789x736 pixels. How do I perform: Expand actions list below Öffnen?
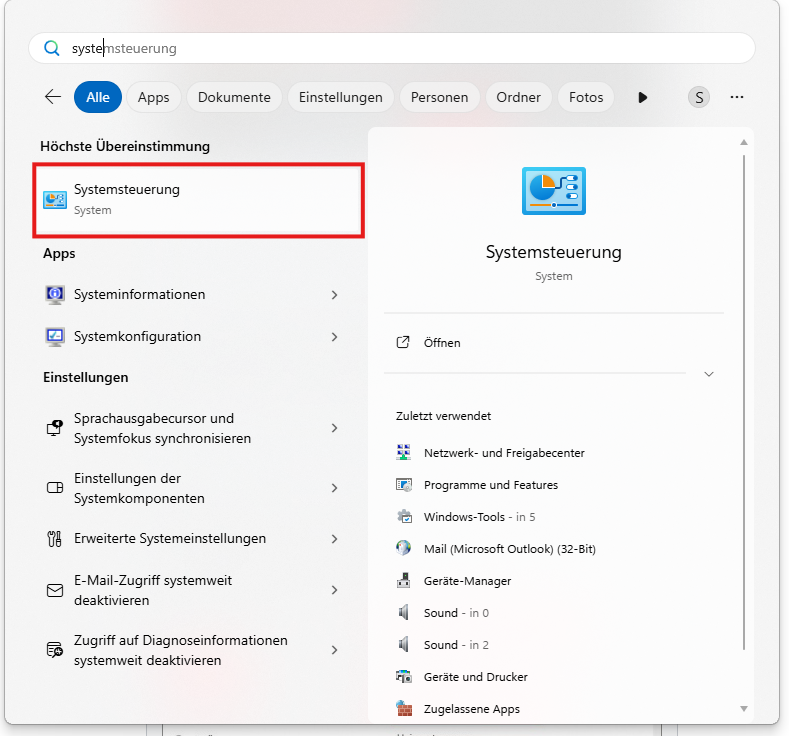point(709,374)
